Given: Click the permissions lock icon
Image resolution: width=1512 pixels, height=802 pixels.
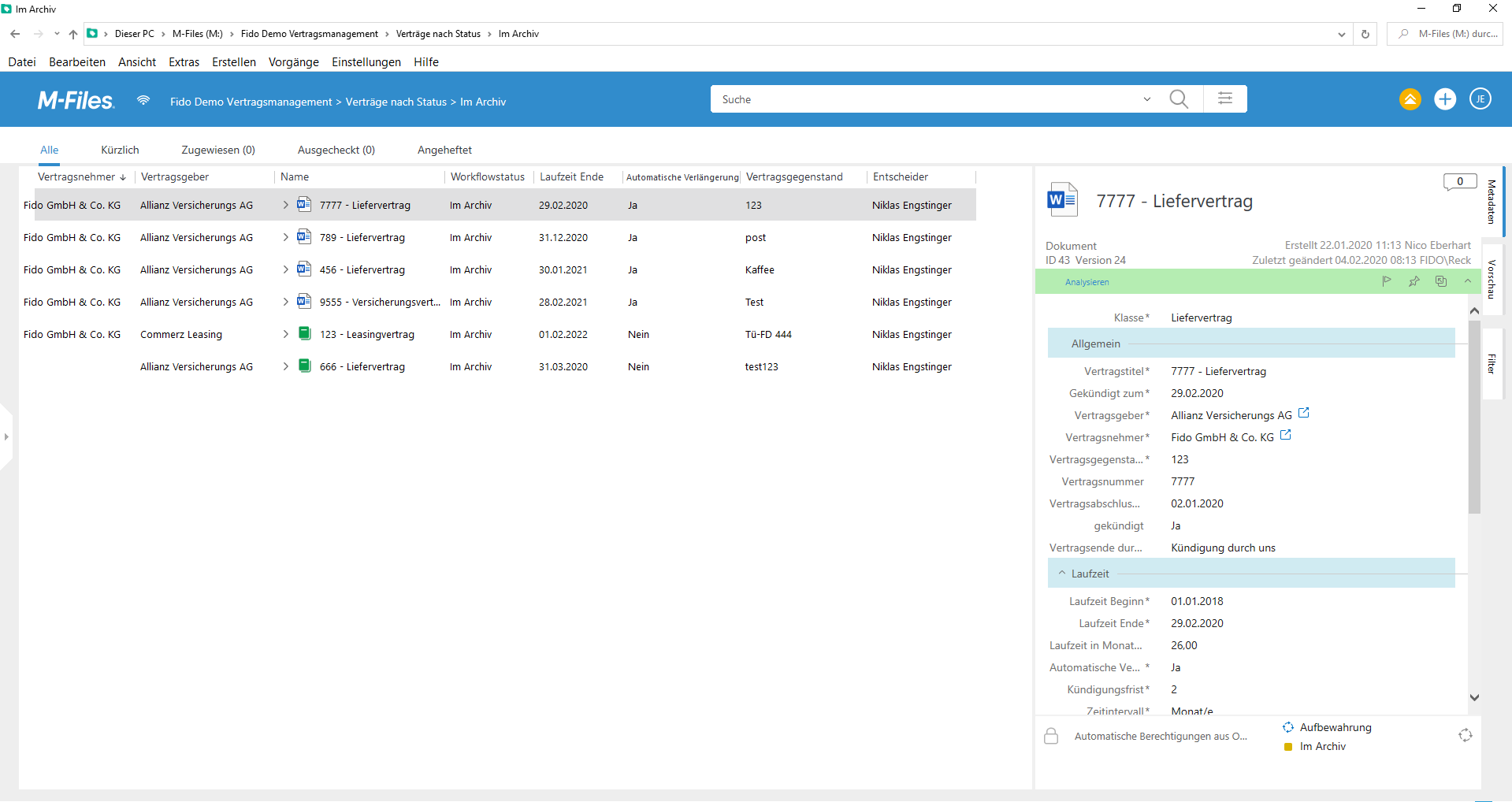Looking at the screenshot, I should click(1051, 736).
